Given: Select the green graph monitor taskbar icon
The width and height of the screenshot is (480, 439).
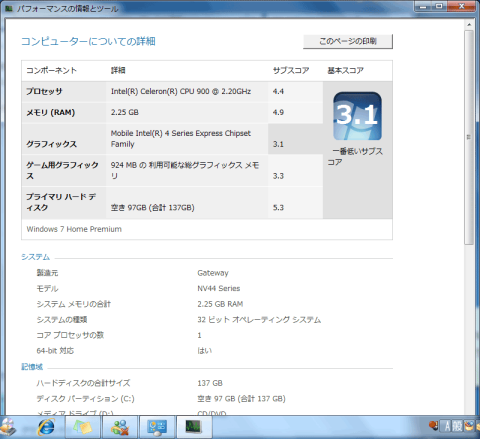Looking at the screenshot, I should click(194, 427).
